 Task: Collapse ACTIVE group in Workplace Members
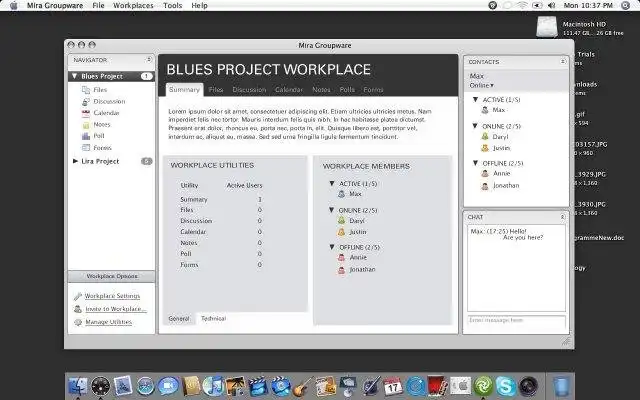332,184
